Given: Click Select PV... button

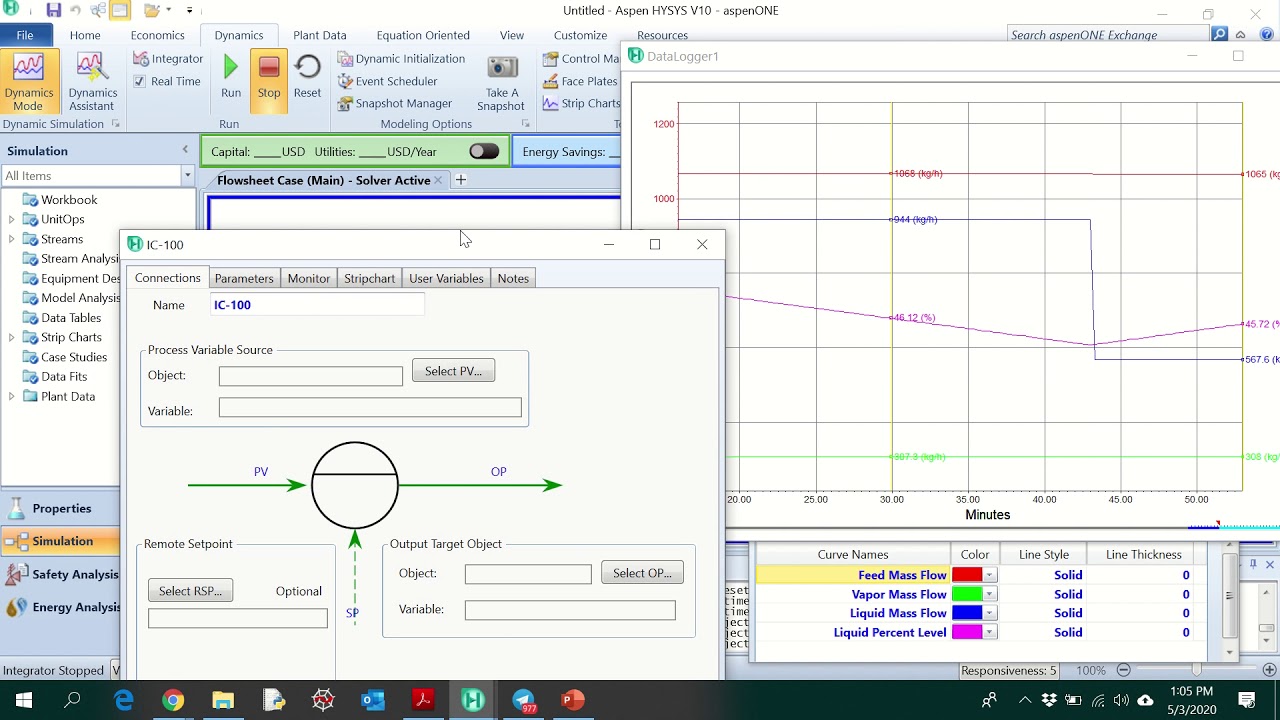Looking at the screenshot, I should (453, 371).
